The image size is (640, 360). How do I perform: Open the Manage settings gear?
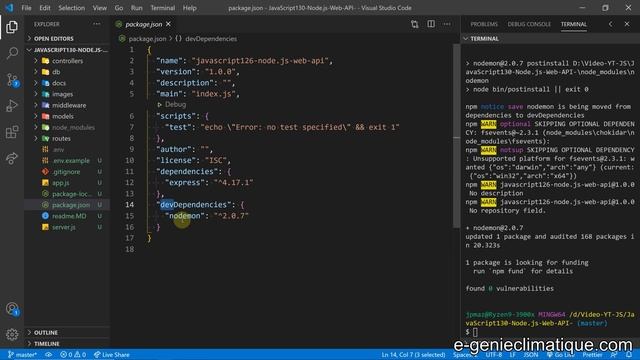12,335
